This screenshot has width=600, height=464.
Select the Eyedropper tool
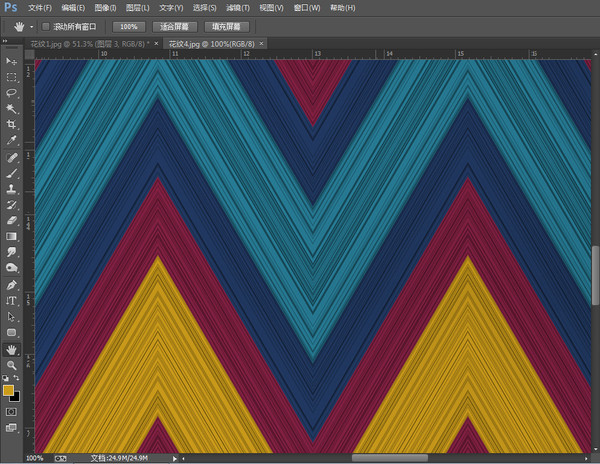[x=11, y=140]
